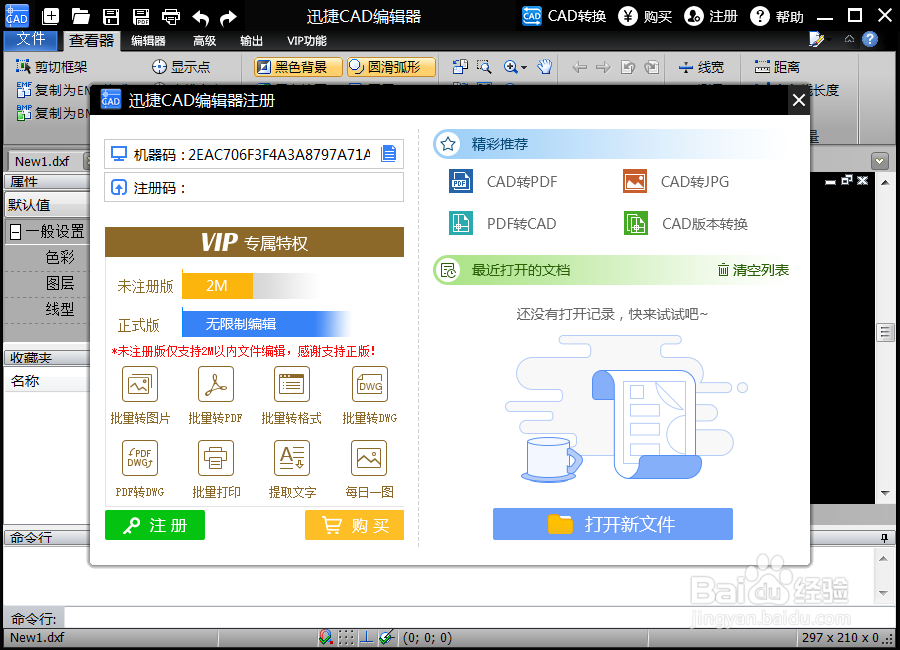Follow the CAD转JPG conversion link
The width and height of the screenshot is (900, 650).
[x=695, y=181]
